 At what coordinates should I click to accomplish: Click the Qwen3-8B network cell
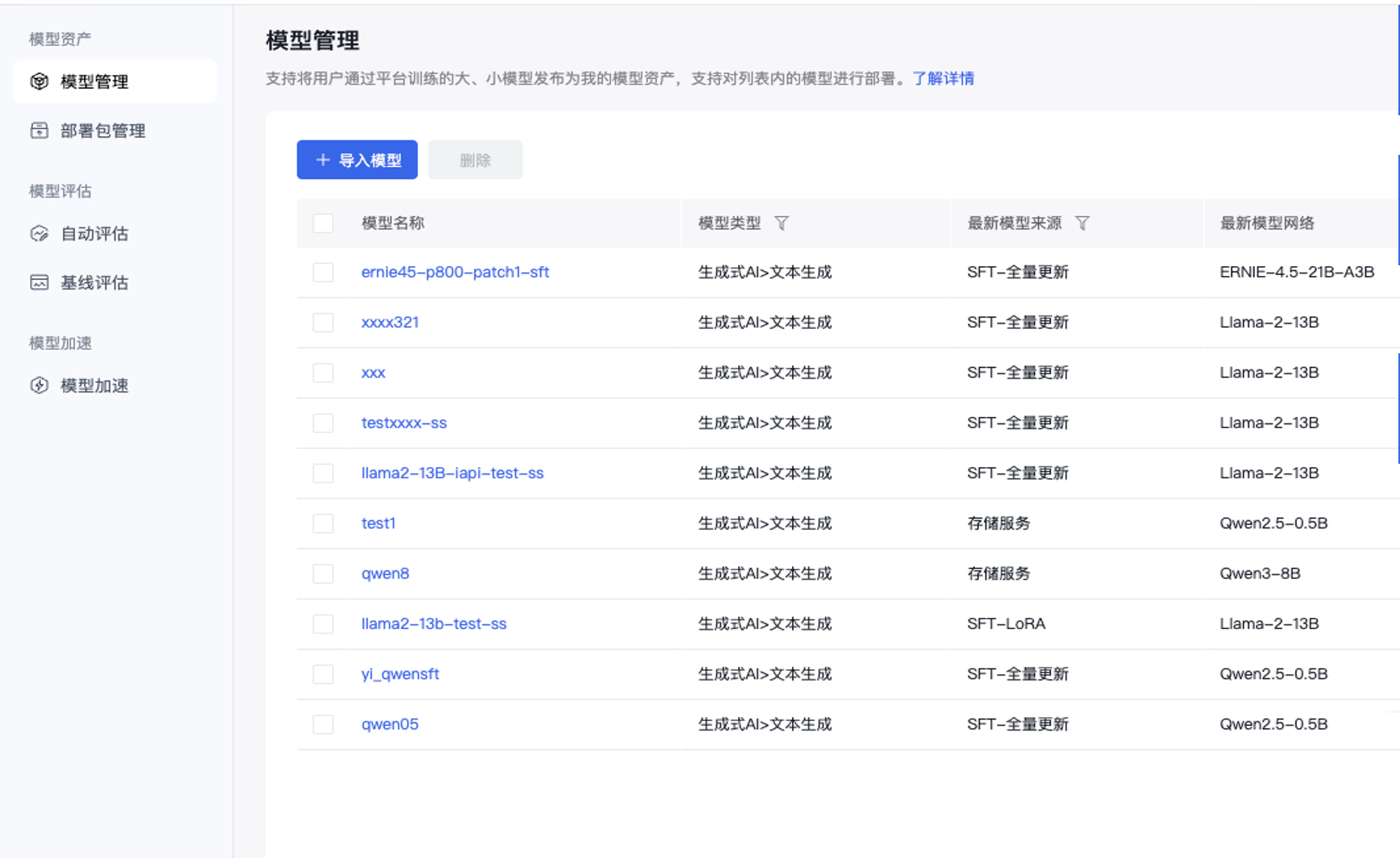[x=1260, y=573]
